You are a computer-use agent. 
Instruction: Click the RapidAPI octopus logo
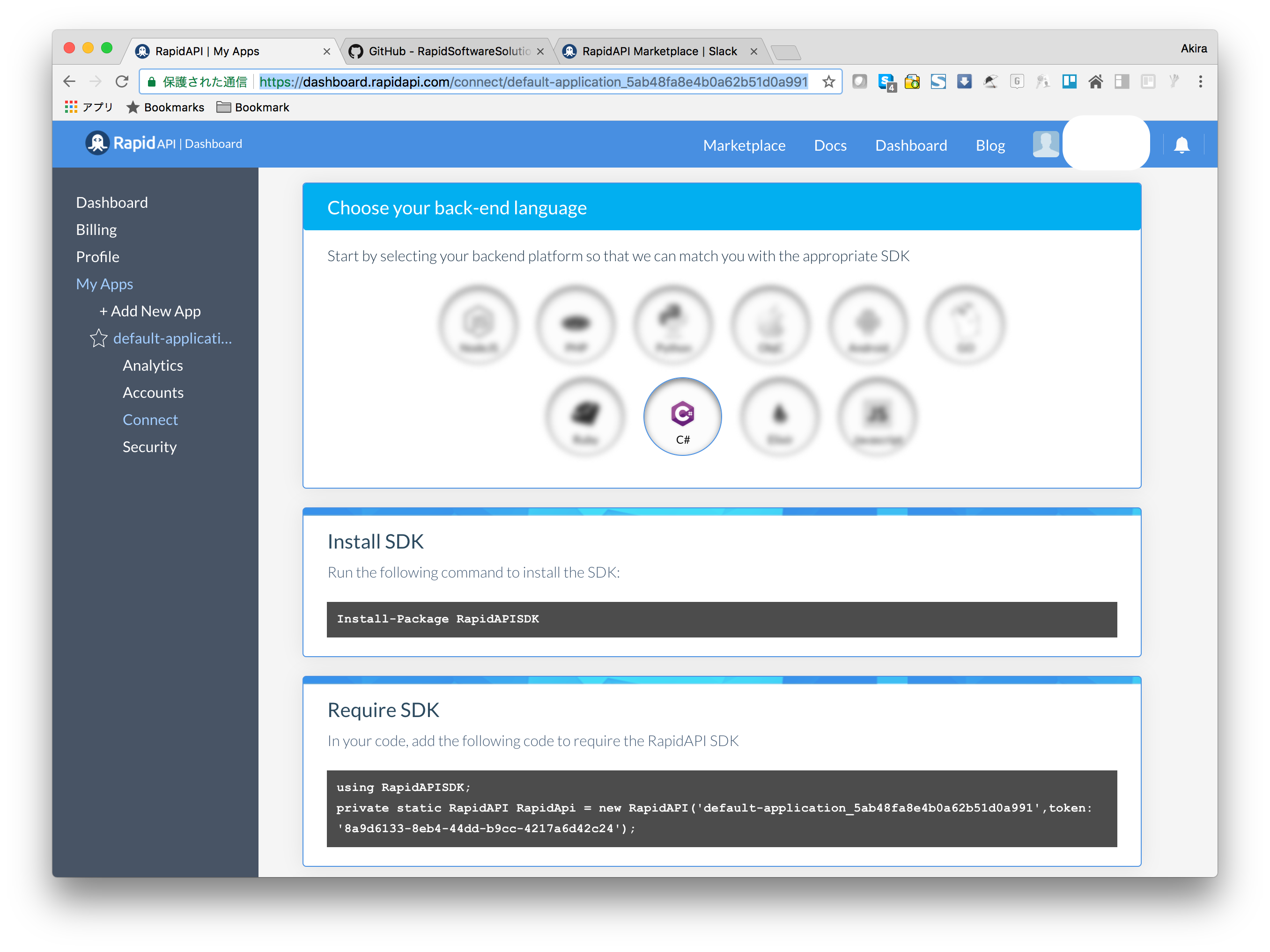point(97,143)
